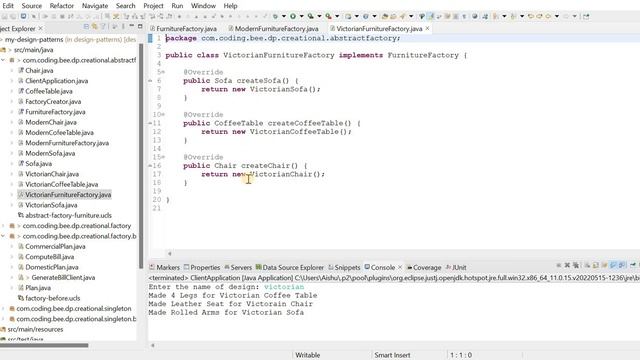Open the Project menu
This screenshot has height=360, width=640.
coord(153,6)
